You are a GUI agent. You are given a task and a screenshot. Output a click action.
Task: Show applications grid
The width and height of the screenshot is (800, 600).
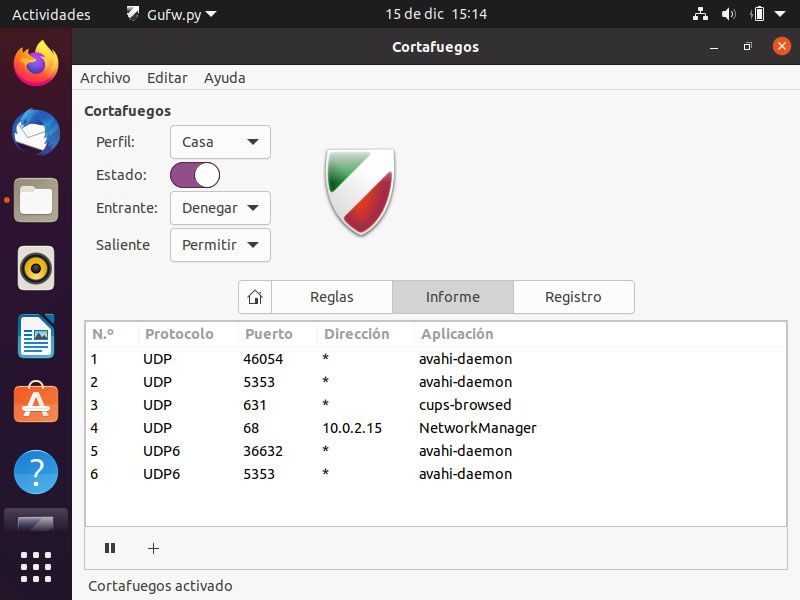tap(36, 566)
